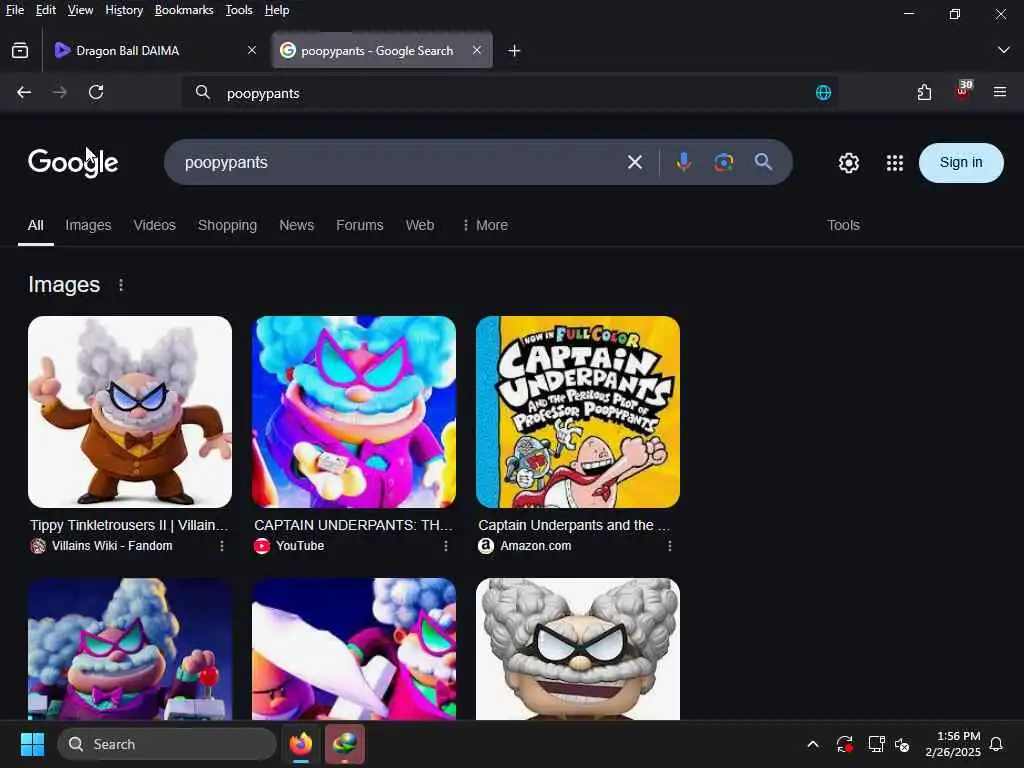Open the Extensions puzzle icon
1024x768 pixels.
point(924,92)
